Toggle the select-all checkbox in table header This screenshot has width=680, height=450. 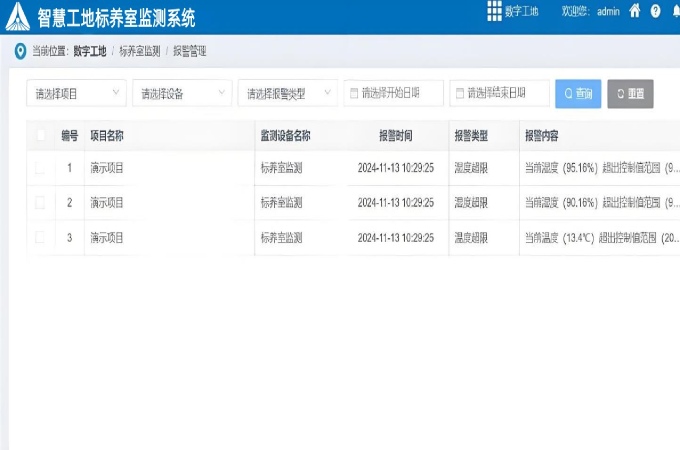click(40, 135)
